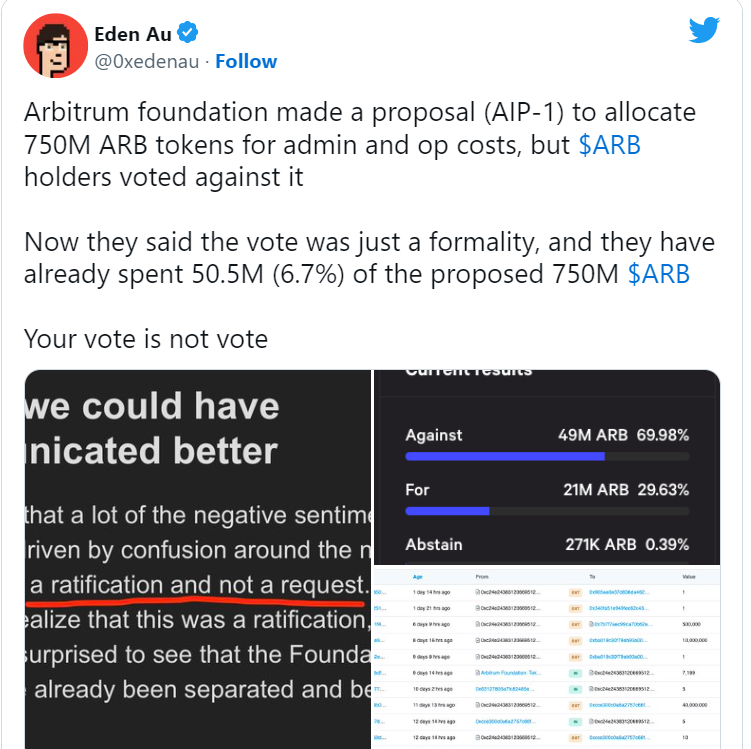Click recipient address in the 10,000,000 row
The height and width of the screenshot is (749, 751).
click(x=618, y=640)
